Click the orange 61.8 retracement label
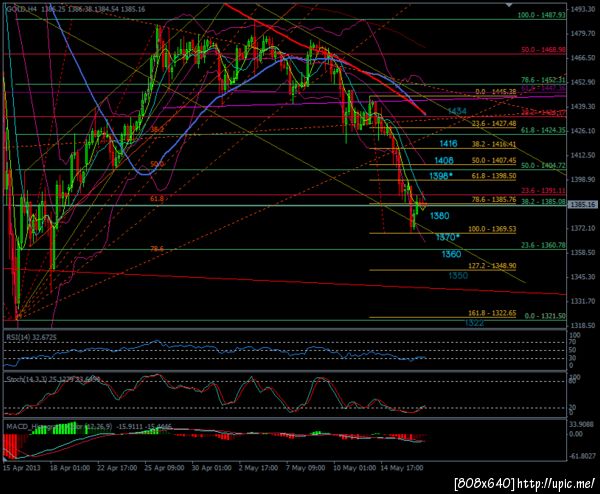 (157, 199)
